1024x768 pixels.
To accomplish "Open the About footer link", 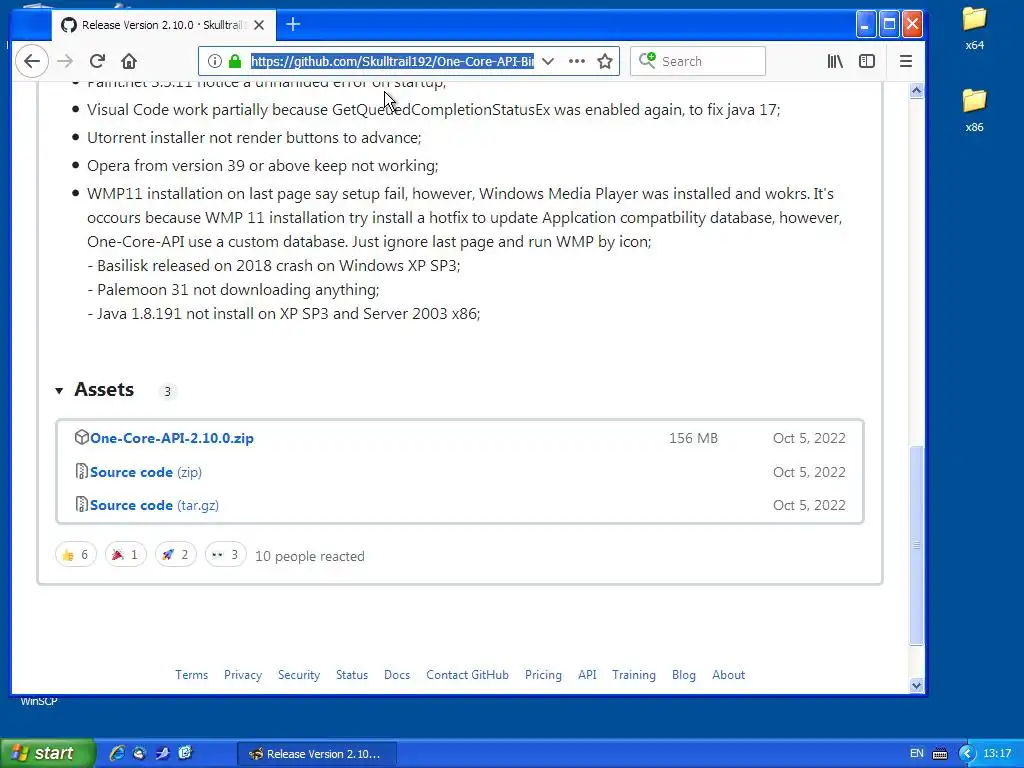I will pyautogui.click(x=728, y=675).
